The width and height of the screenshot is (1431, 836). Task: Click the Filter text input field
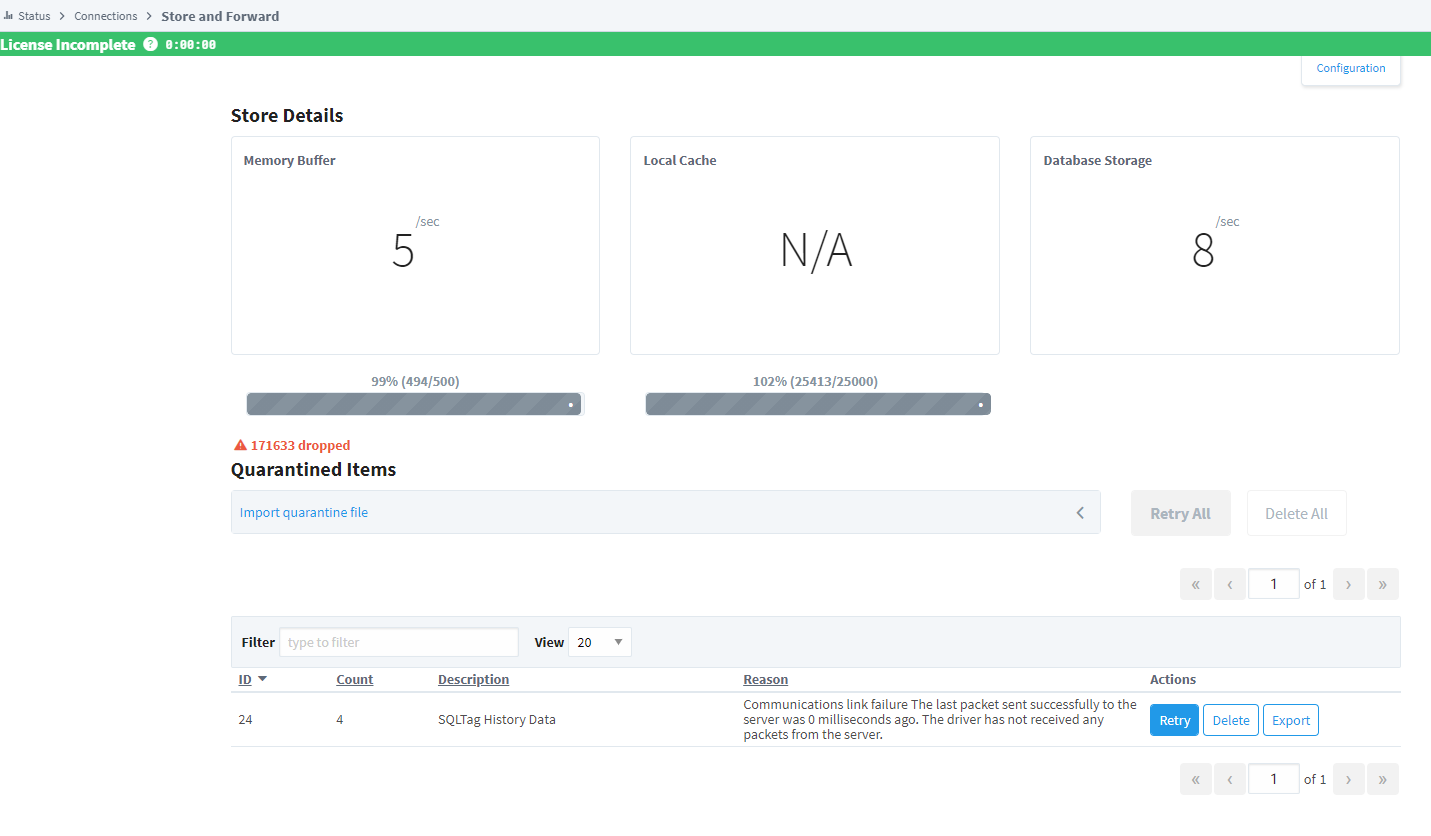click(399, 642)
